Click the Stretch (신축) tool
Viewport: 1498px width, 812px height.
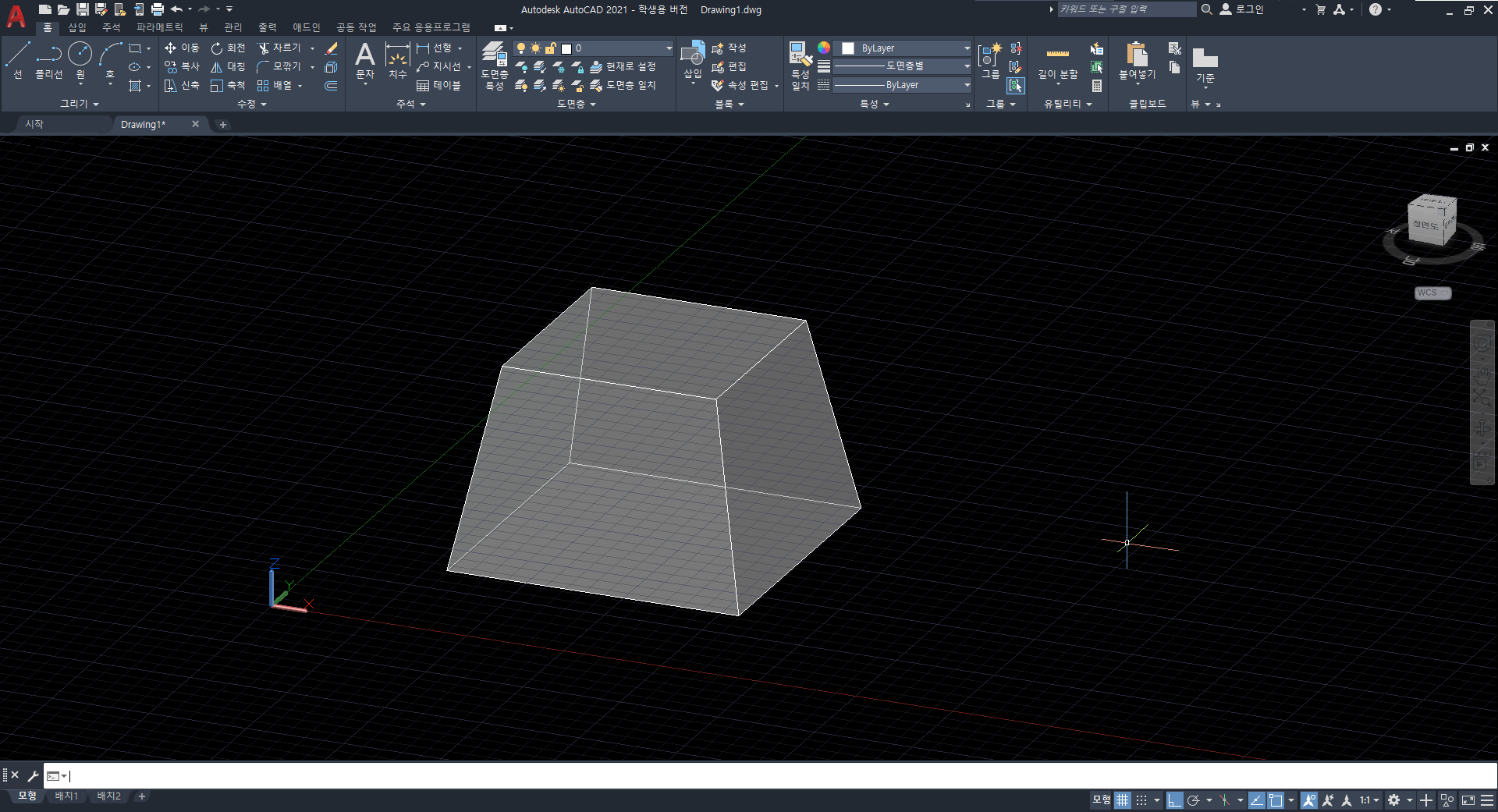tap(182, 86)
